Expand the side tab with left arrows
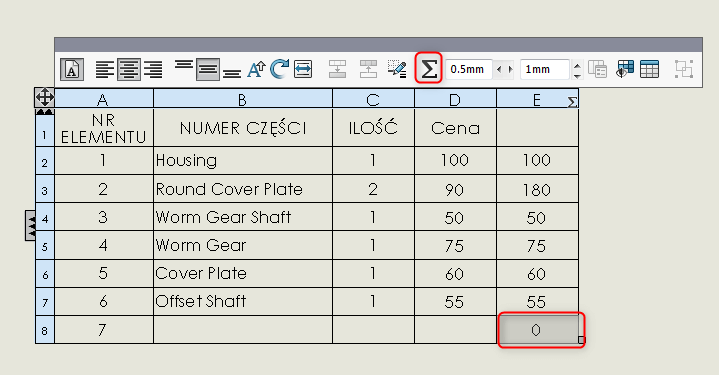 coord(30,226)
